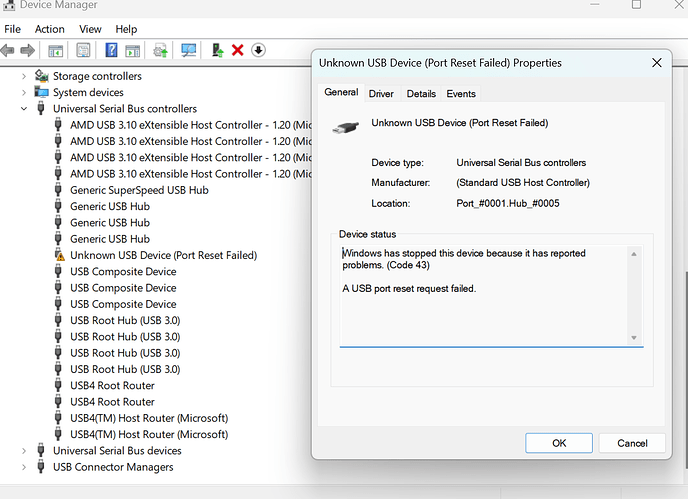Click the Universal Serial Bus controllers USB icon

pos(41,108)
